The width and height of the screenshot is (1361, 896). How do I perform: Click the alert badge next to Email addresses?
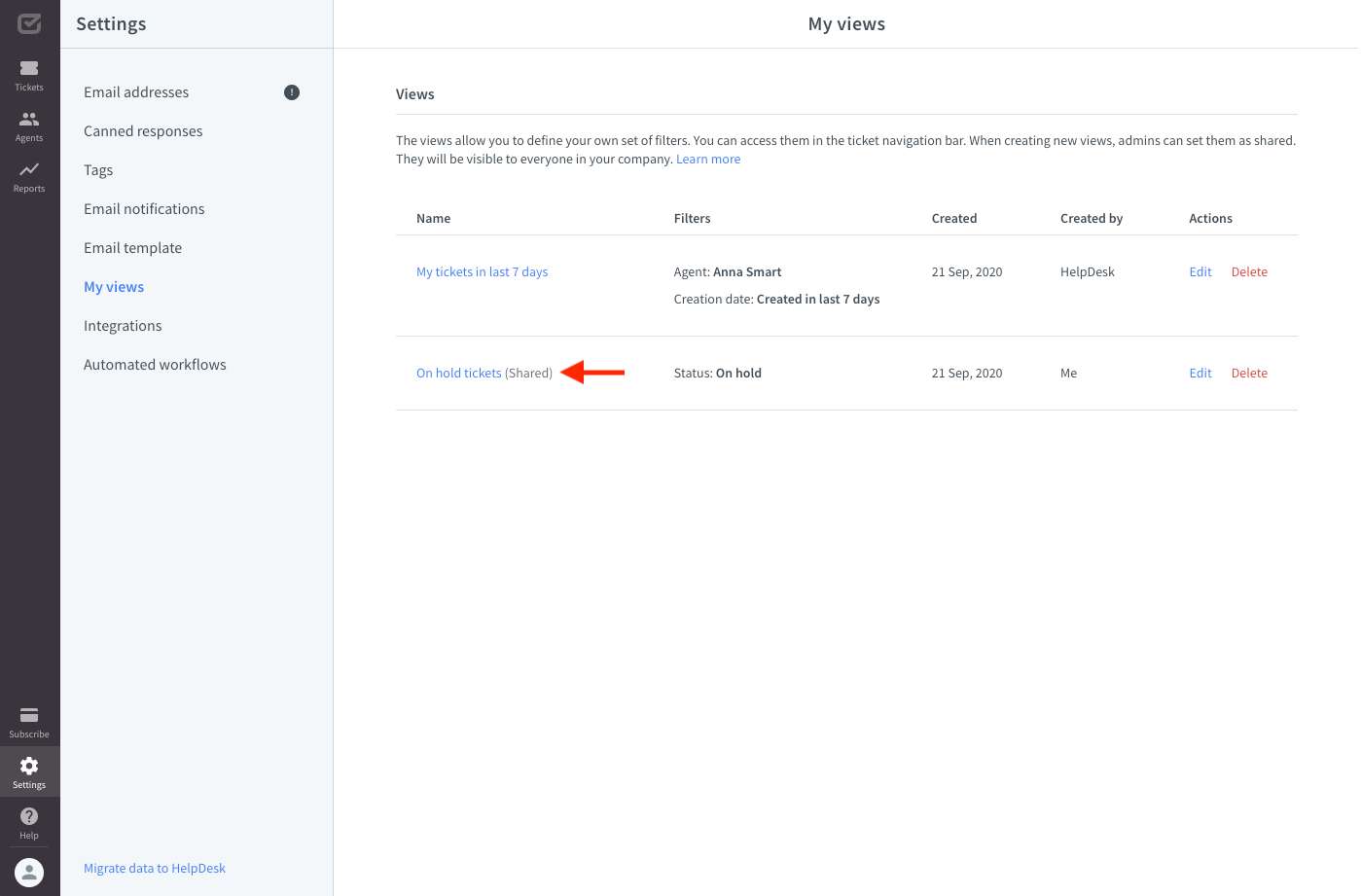pyautogui.click(x=292, y=91)
